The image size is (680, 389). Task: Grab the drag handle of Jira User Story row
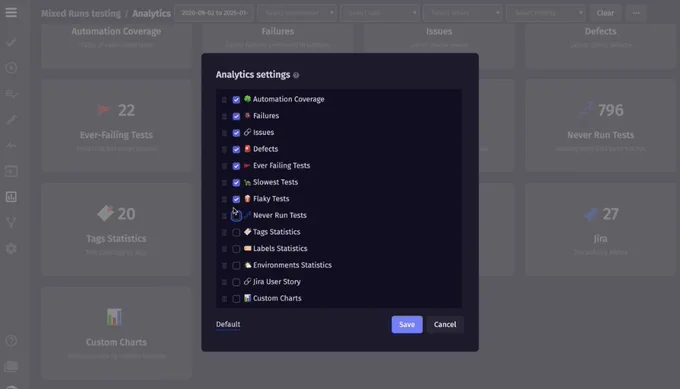[224, 282]
